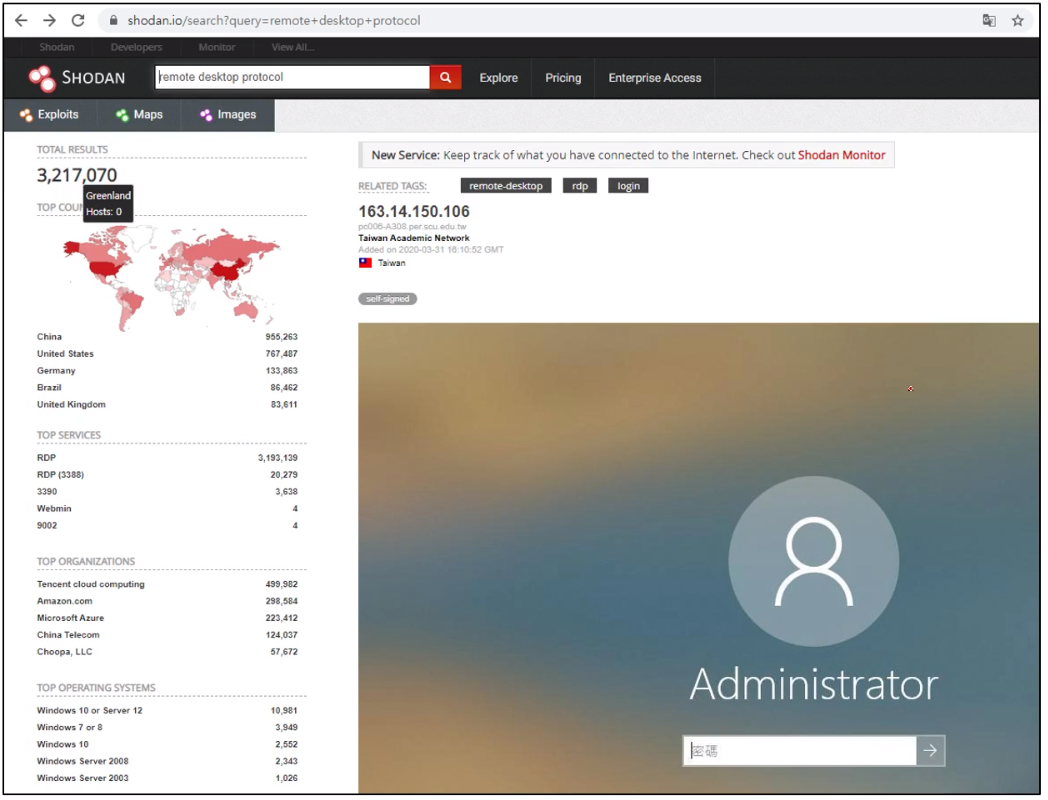Click the password field in RDP screenshot
Image resolution: width=1048 pixels, height=800 pixels.
coord(799,751)
